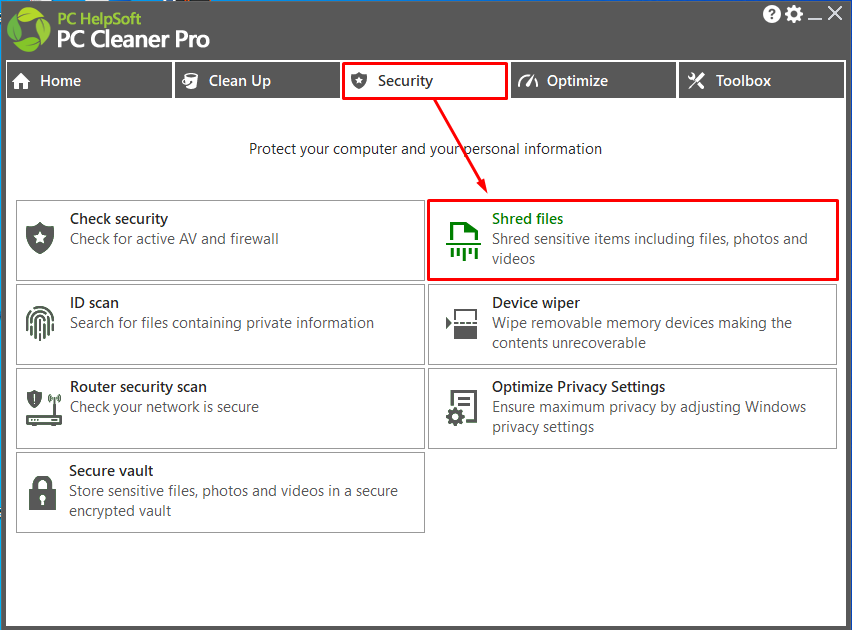
Task: Click the green Shred files shredder icon
Action: pos(463,241)
